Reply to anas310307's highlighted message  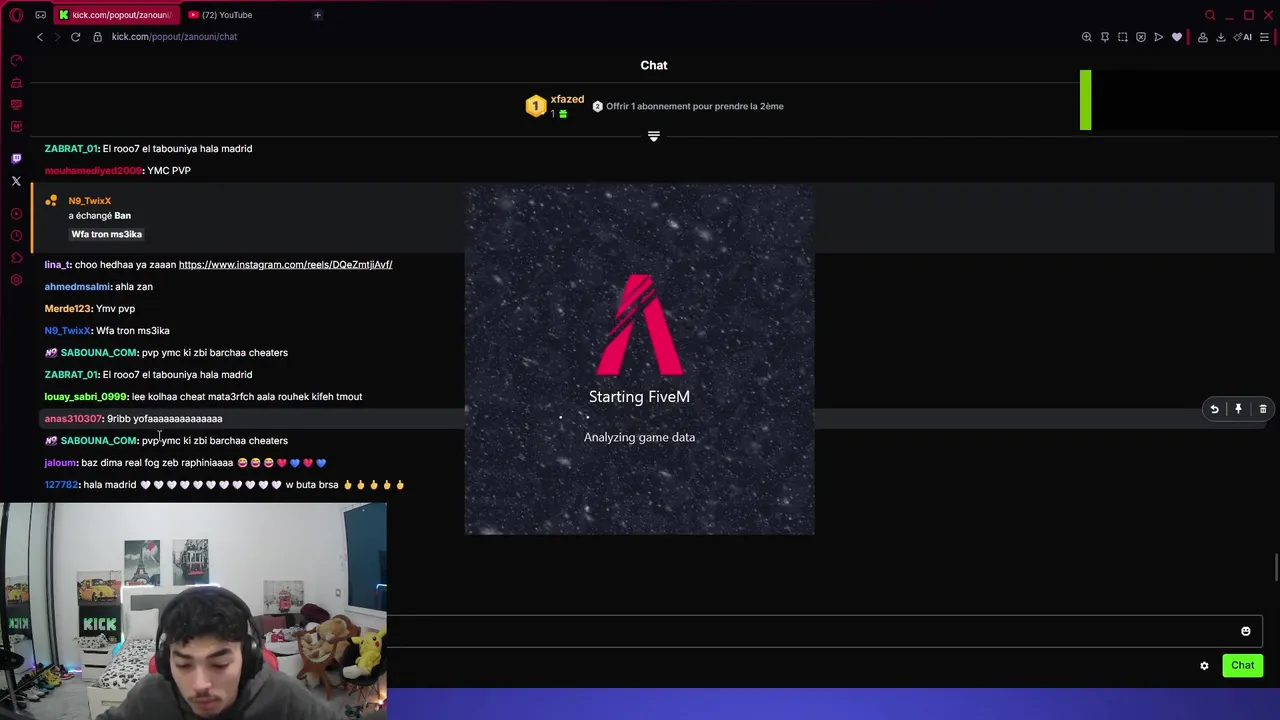[x=1214, y=409]
